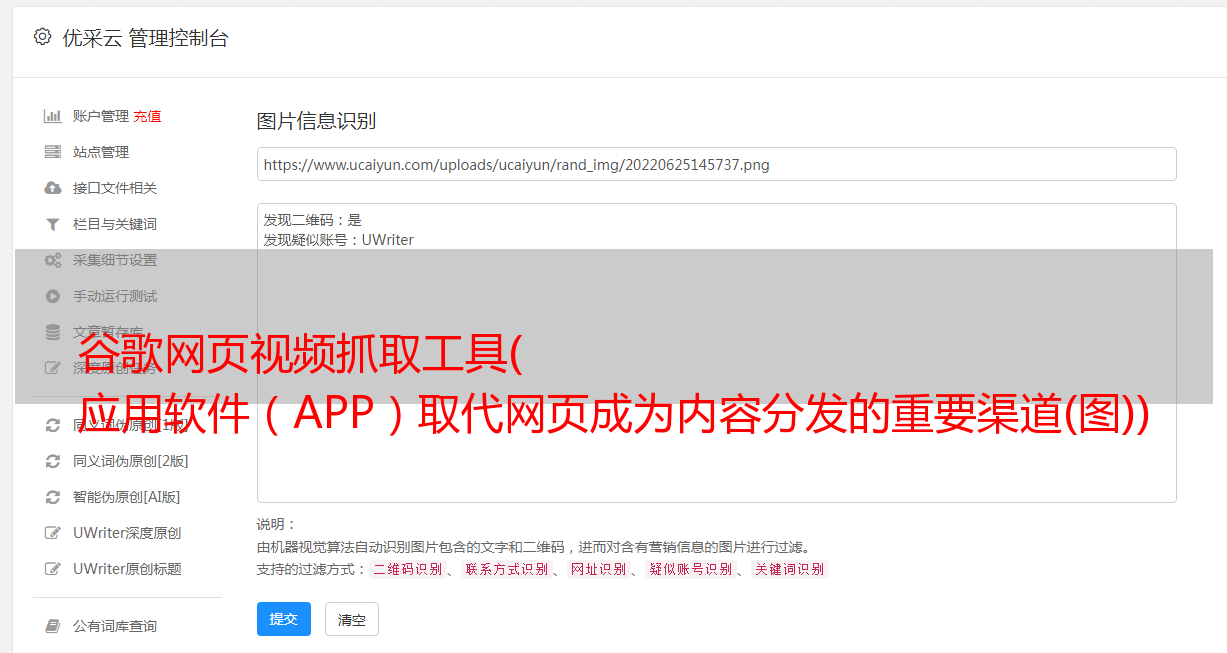The height and width of the screenshot is (653, 1227).
Task: Click the 联系方式识别 tag
Action: coord(506,569)
